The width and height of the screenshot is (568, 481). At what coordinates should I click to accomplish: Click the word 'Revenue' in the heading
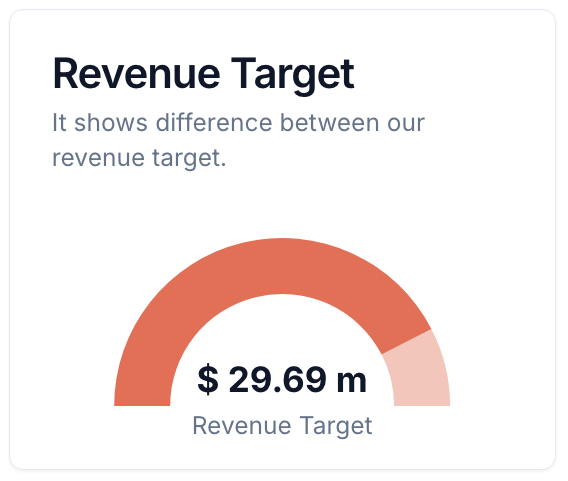point(136,75)
